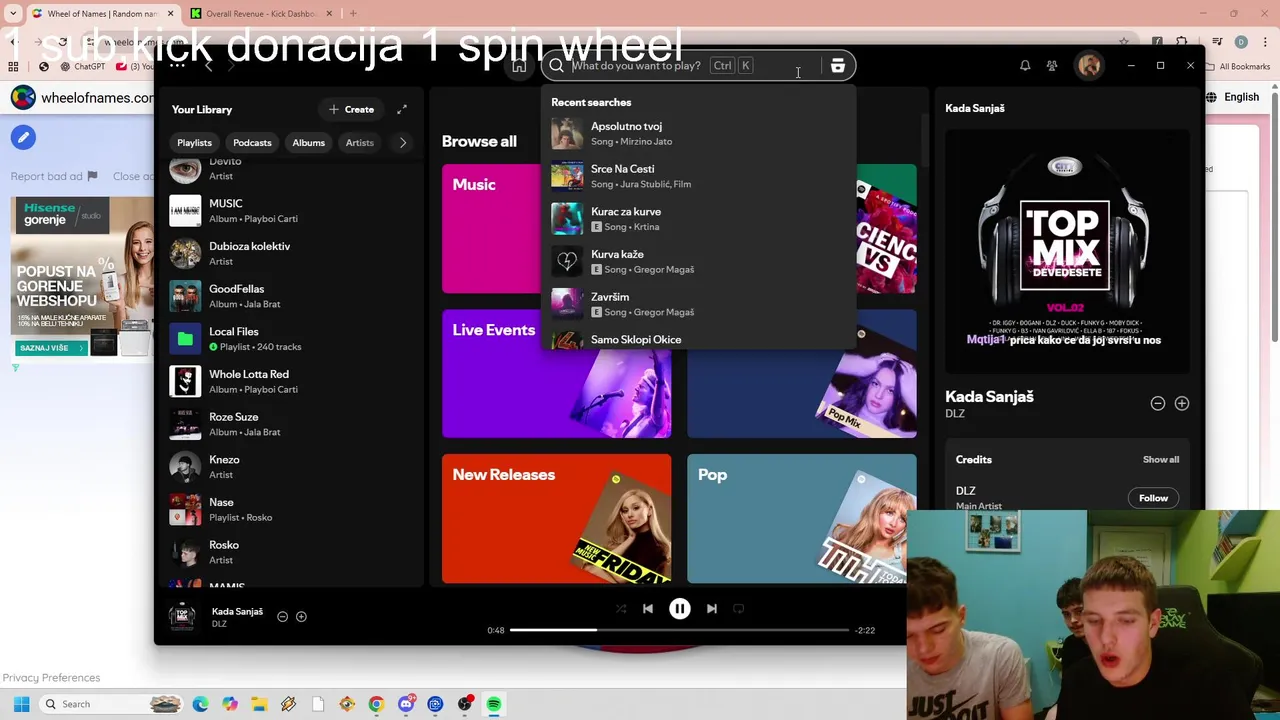Open OBS Studio from taskbar
Image resolution: width=1280 pixels, height=720 pixels.
point(464,704)
